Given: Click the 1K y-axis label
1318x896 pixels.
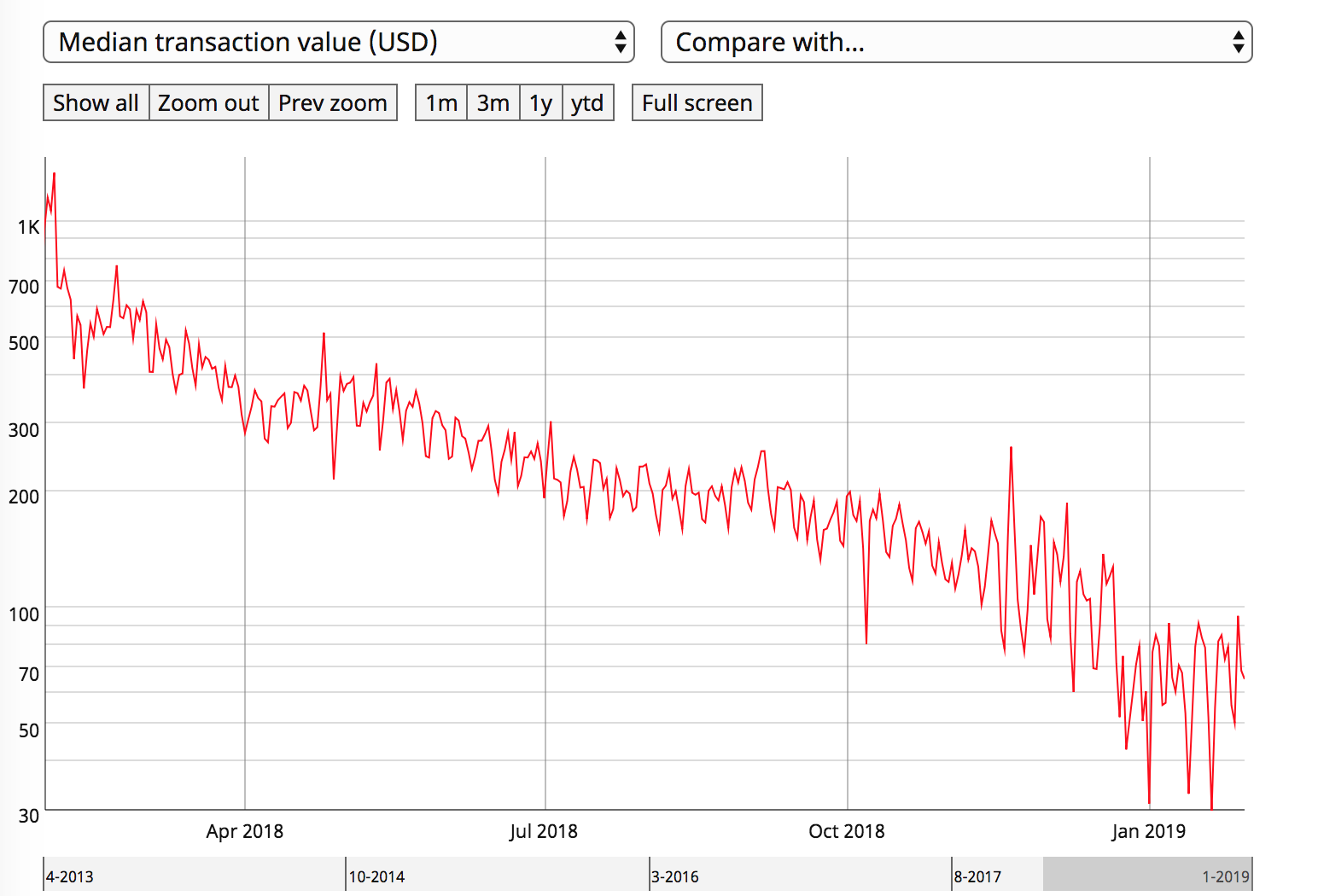Looking at the screenshot, I should [x=29, y=227].
